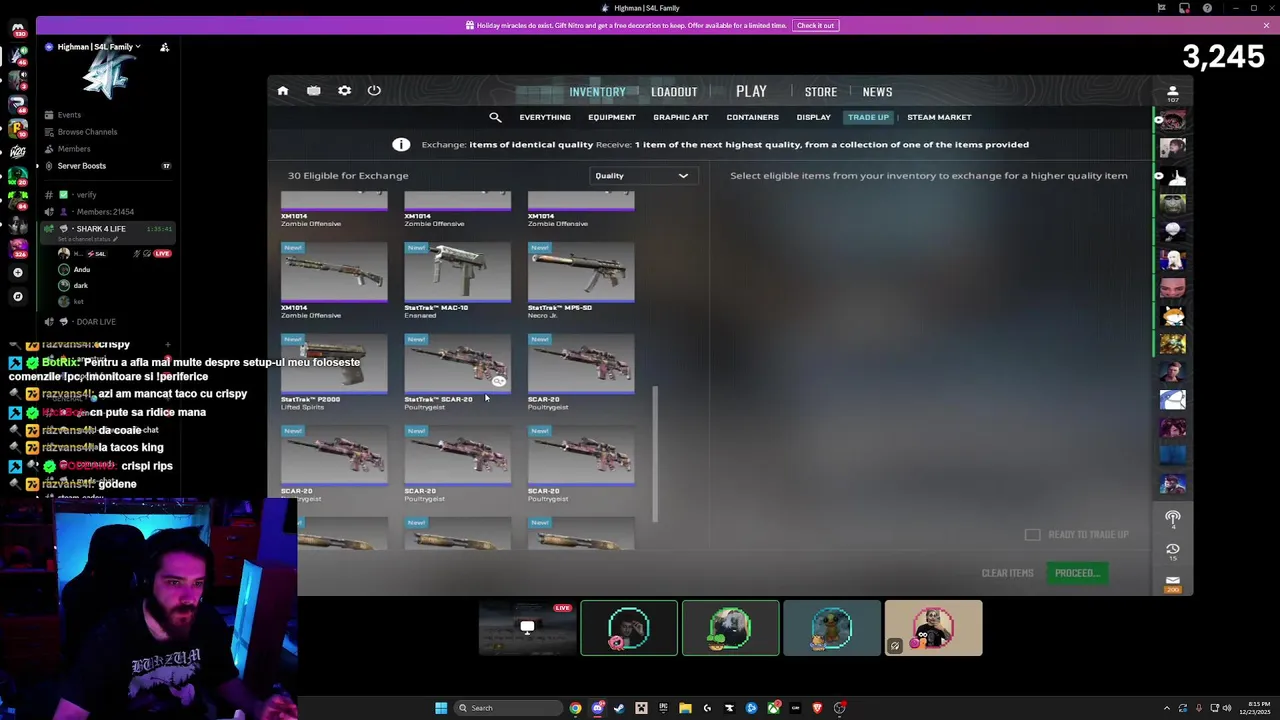
Task: Open Discord server discovery compass icon
Action: click(x=17, y=296)
